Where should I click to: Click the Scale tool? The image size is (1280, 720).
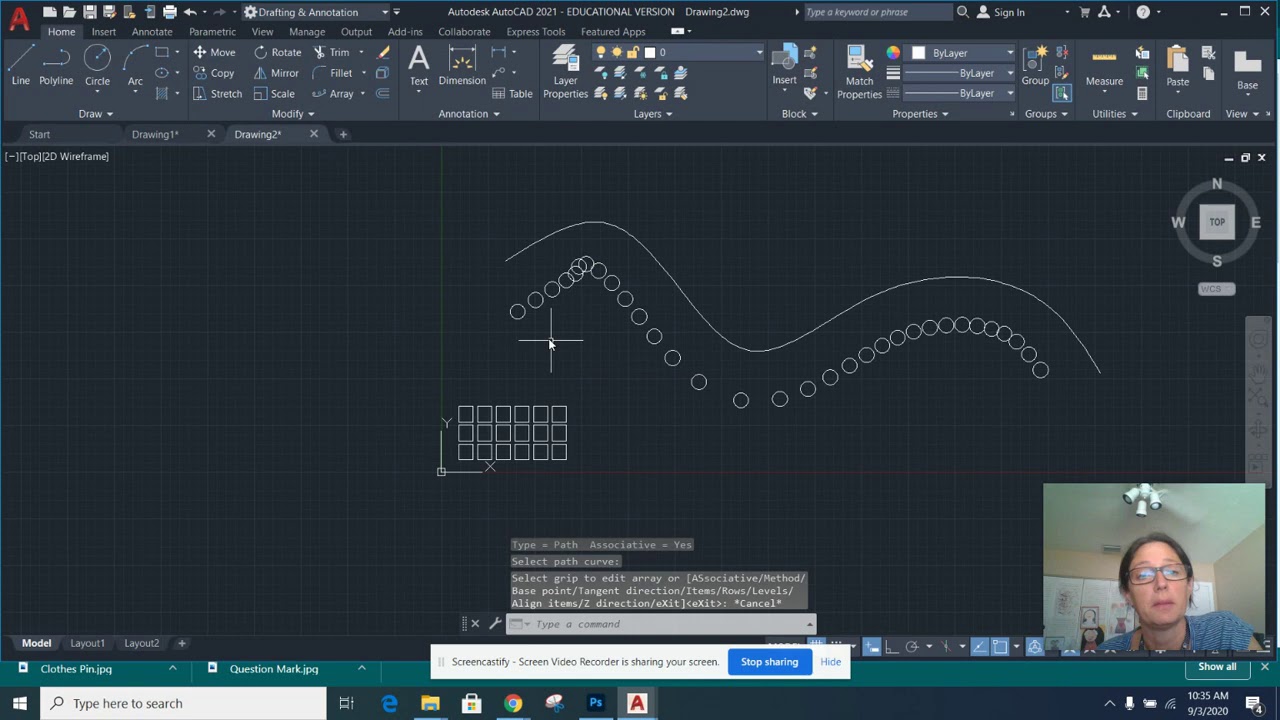tap(273, 94)
